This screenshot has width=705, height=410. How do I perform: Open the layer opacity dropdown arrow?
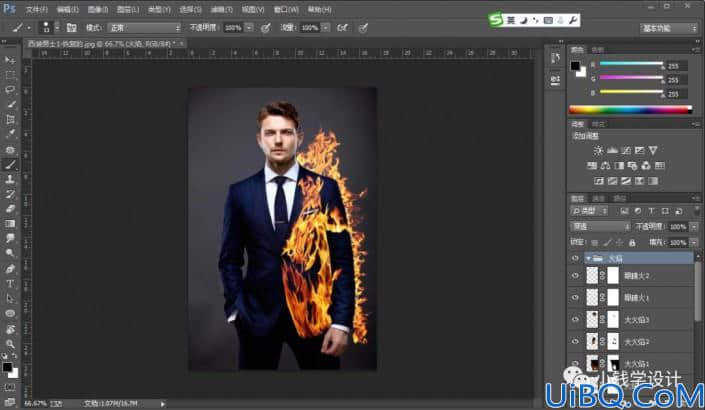pos(694,227)
